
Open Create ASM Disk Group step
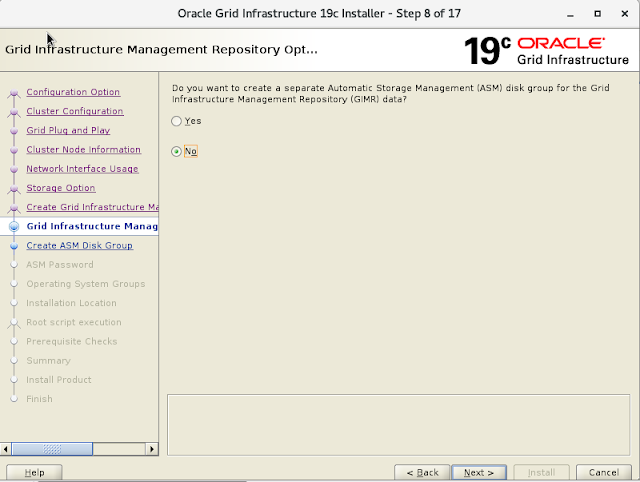tap(80, 245)
